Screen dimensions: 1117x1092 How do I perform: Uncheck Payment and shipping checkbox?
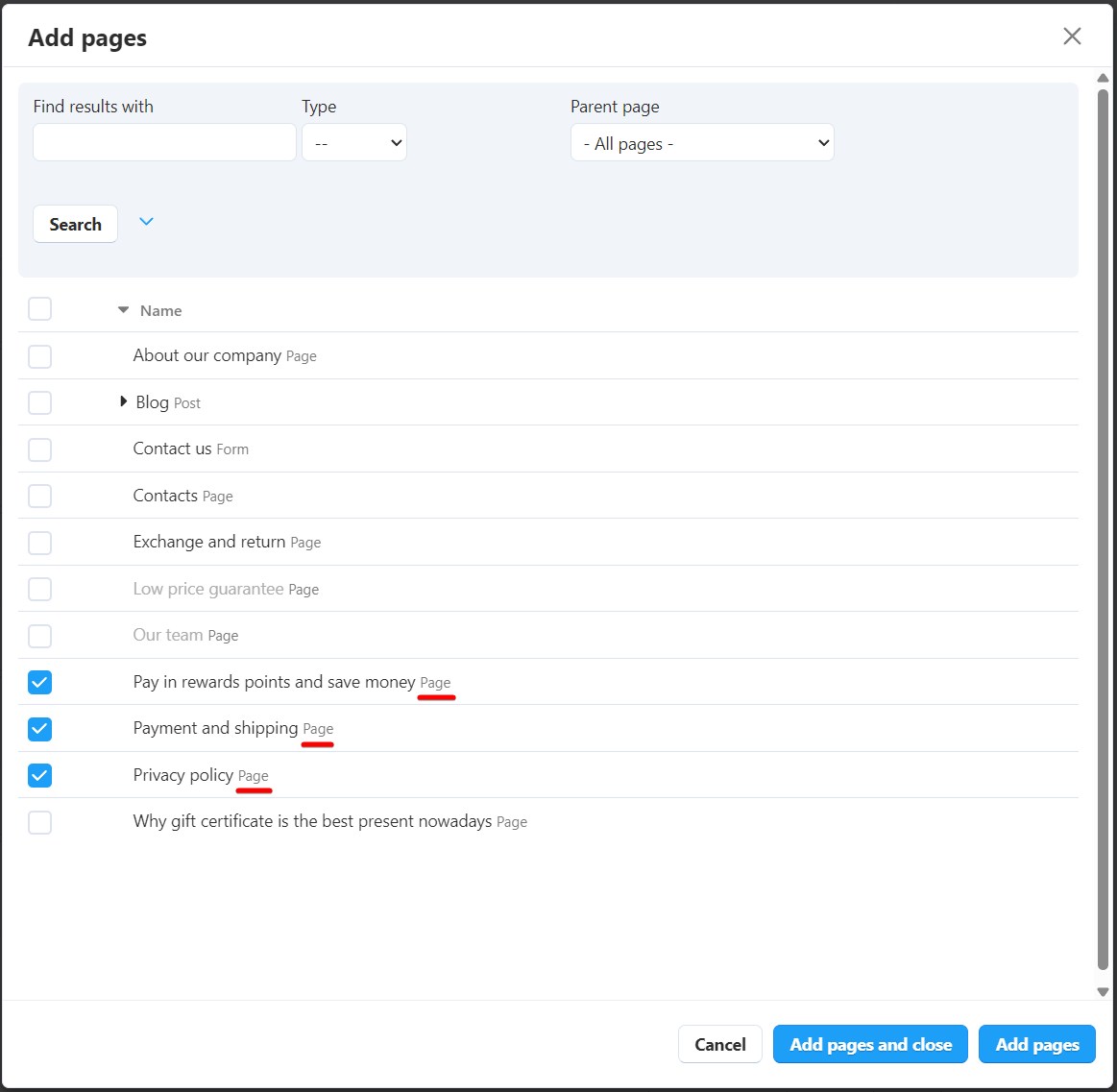coord(39,729)
